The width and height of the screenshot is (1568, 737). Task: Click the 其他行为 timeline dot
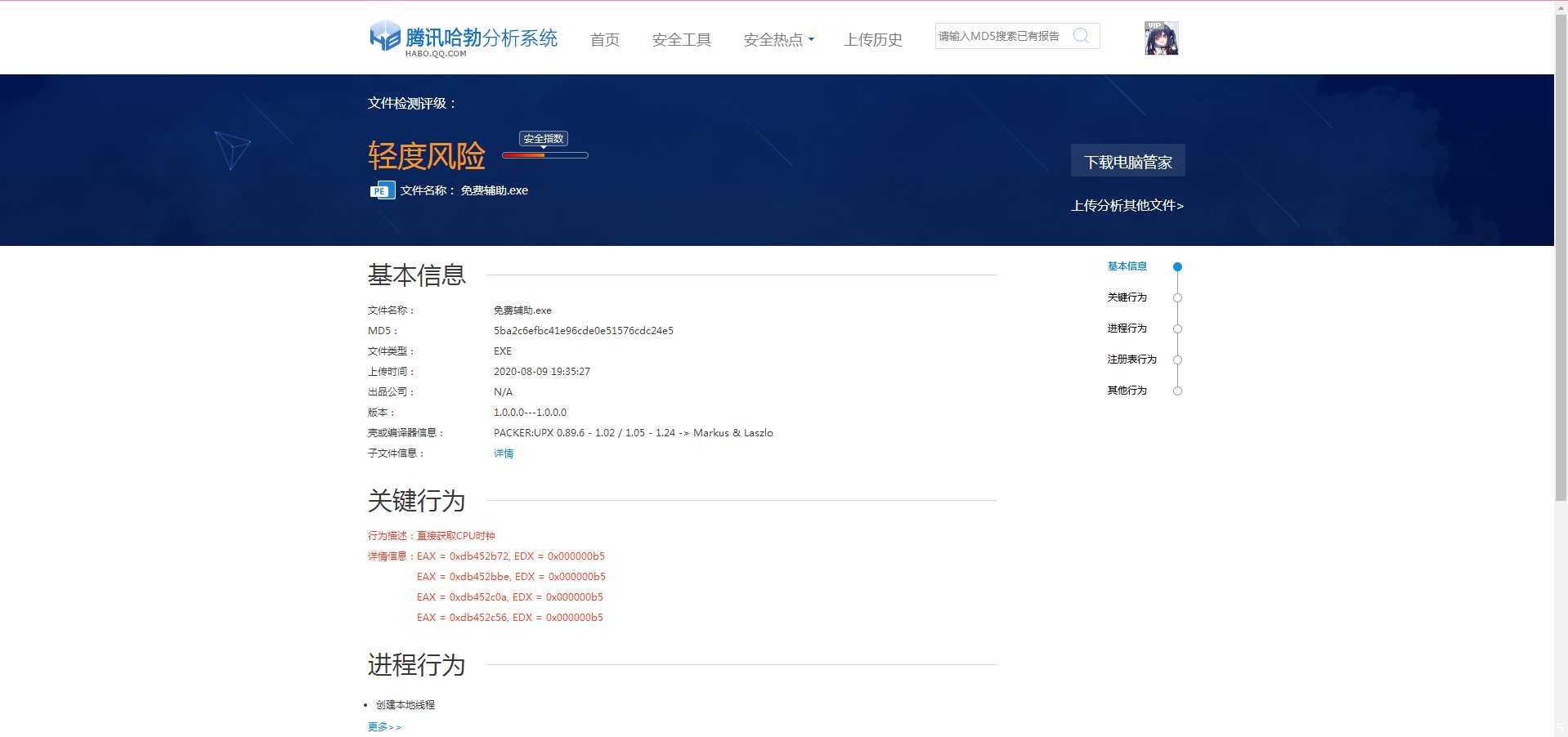click(x=1177, y=391)
